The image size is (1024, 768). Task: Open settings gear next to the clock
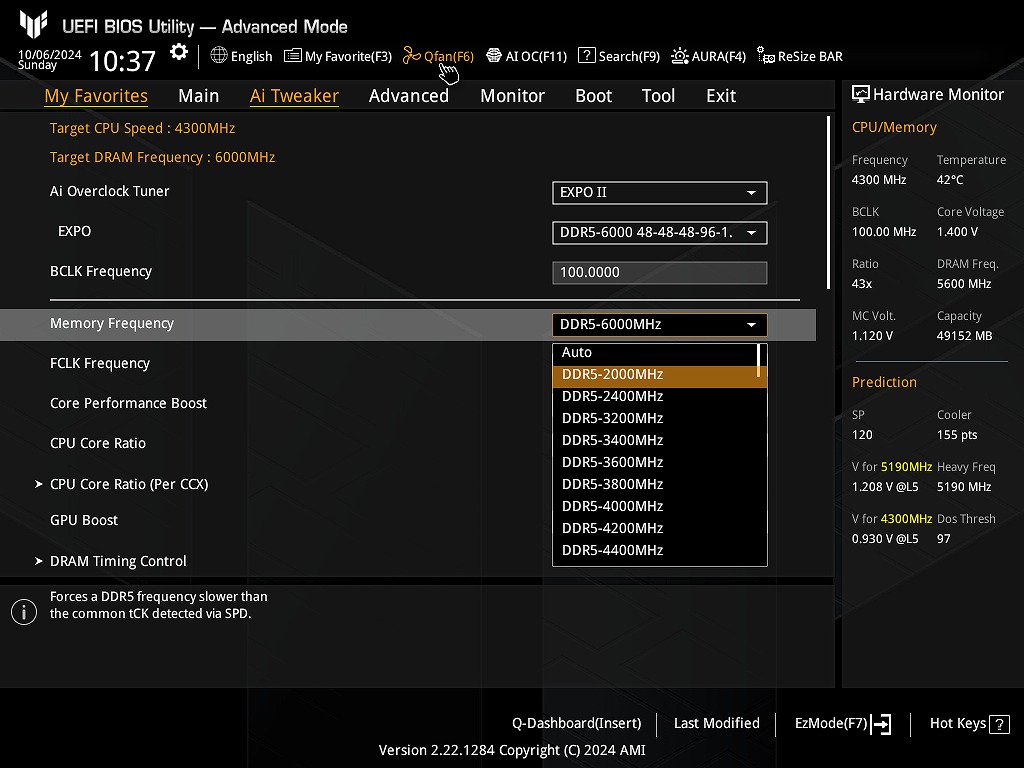click(178, 52)
